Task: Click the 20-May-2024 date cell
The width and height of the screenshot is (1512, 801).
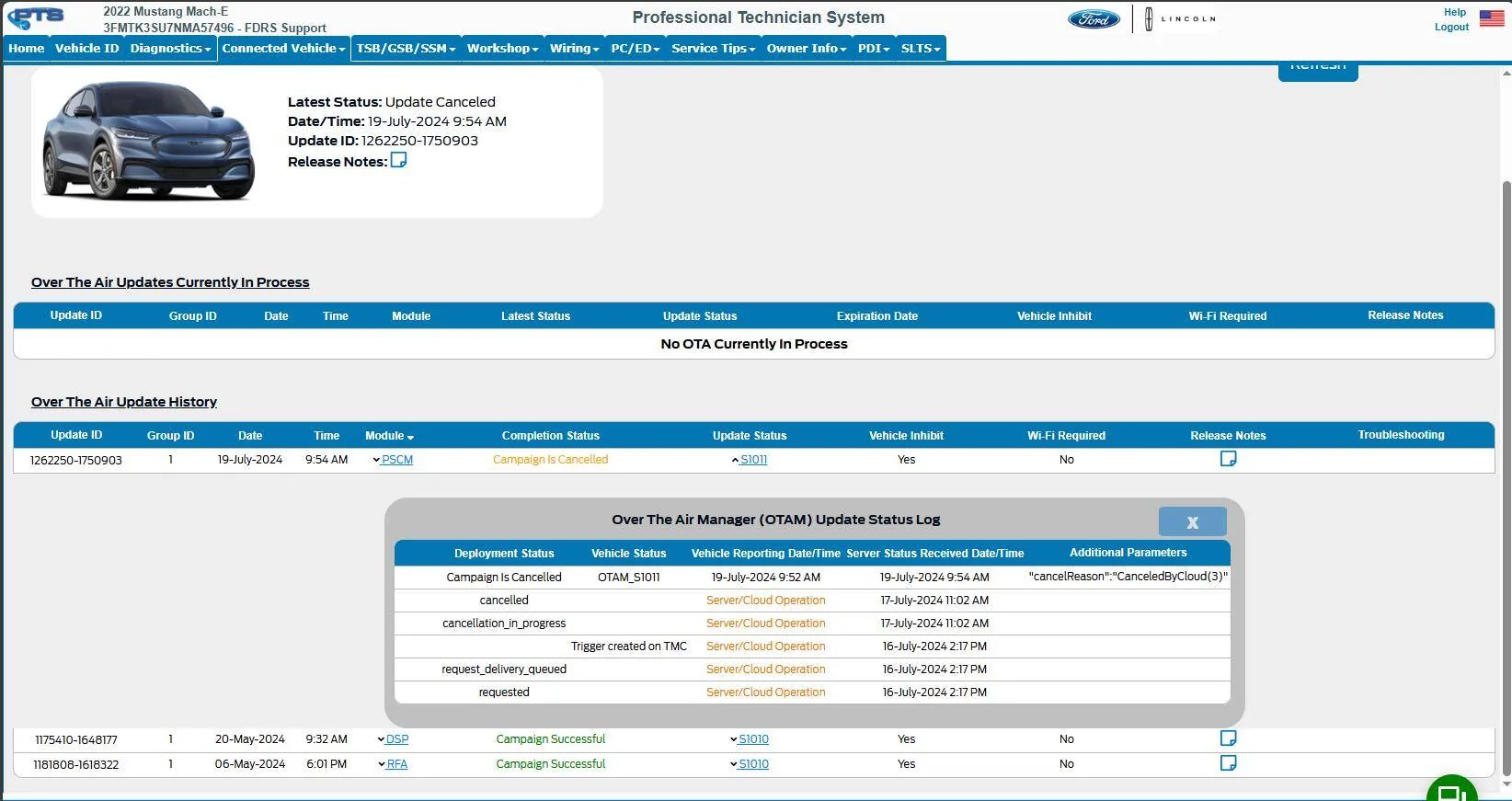Action: 250,739
